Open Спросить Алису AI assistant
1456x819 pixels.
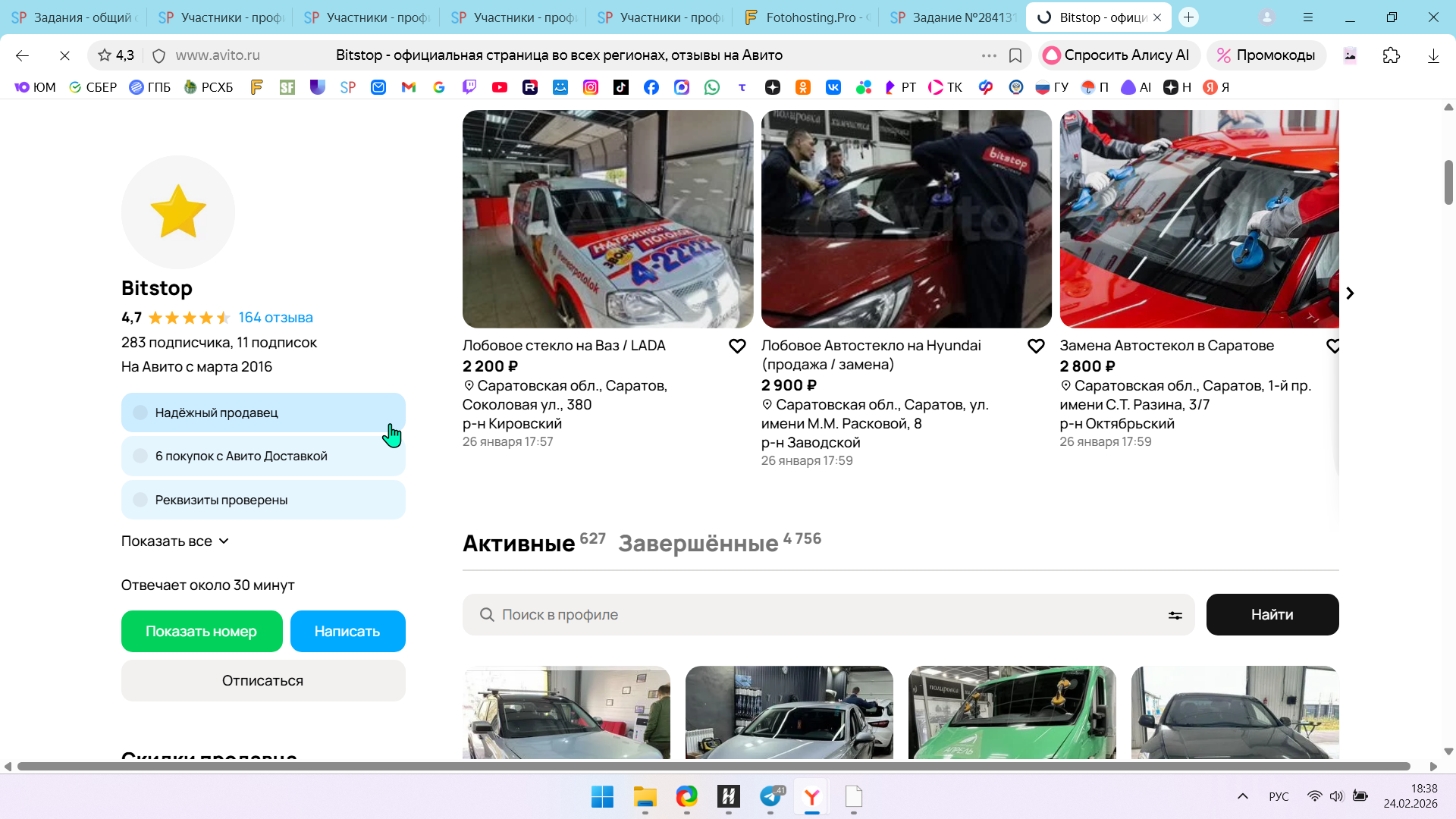[x=1118, y=55]
